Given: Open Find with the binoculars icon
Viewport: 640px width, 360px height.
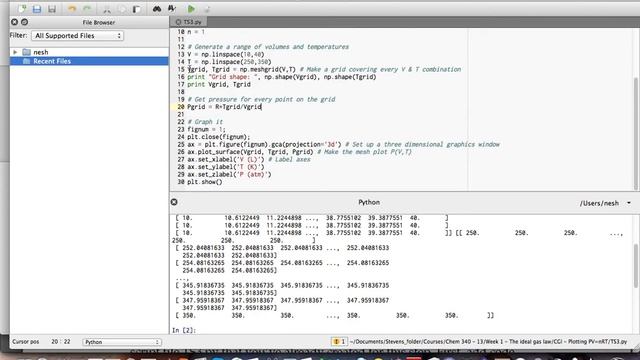Looking at the screenshot, I should [x=157, y=9].
